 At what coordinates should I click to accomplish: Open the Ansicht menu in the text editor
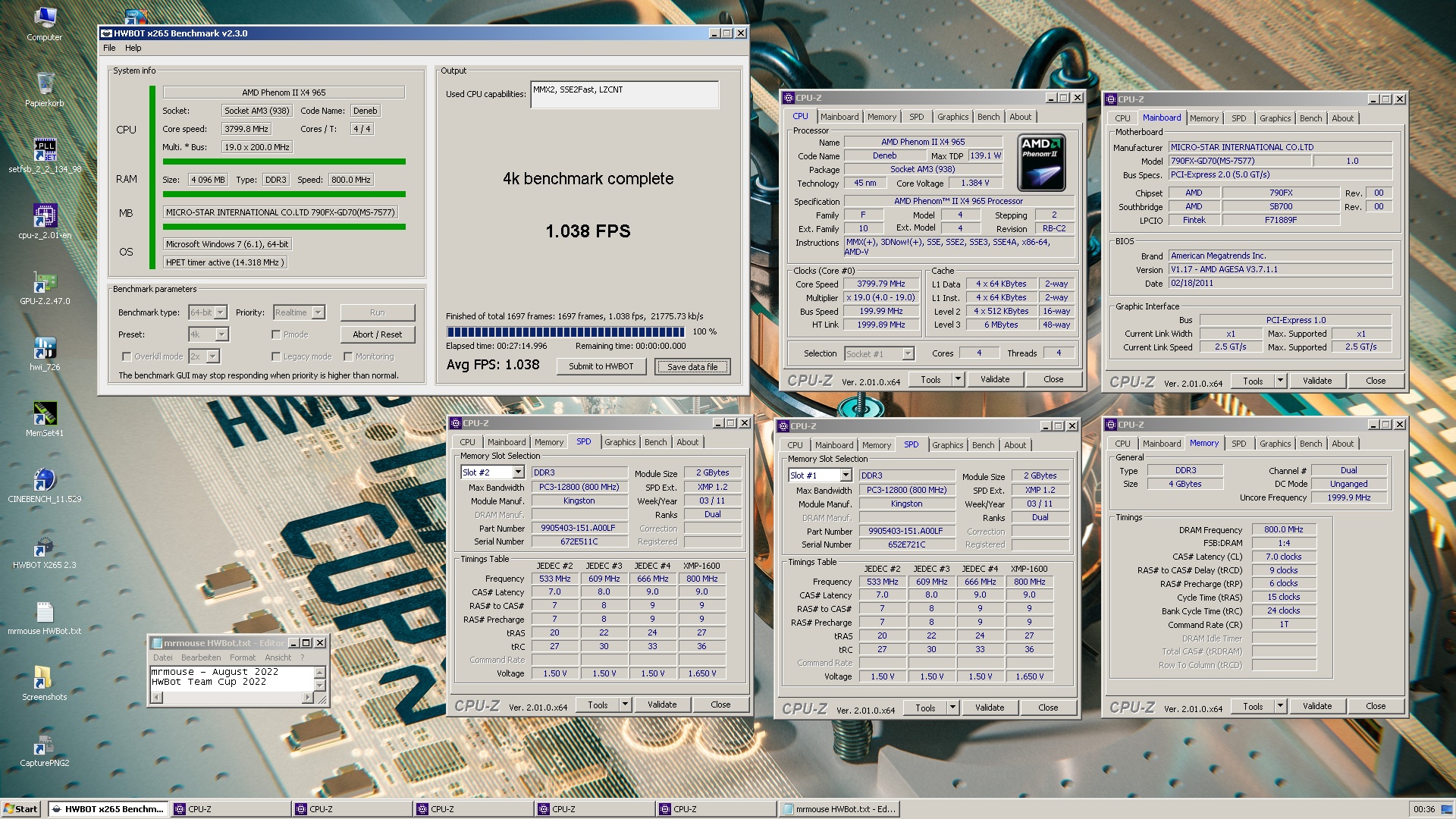click(278, 657)
